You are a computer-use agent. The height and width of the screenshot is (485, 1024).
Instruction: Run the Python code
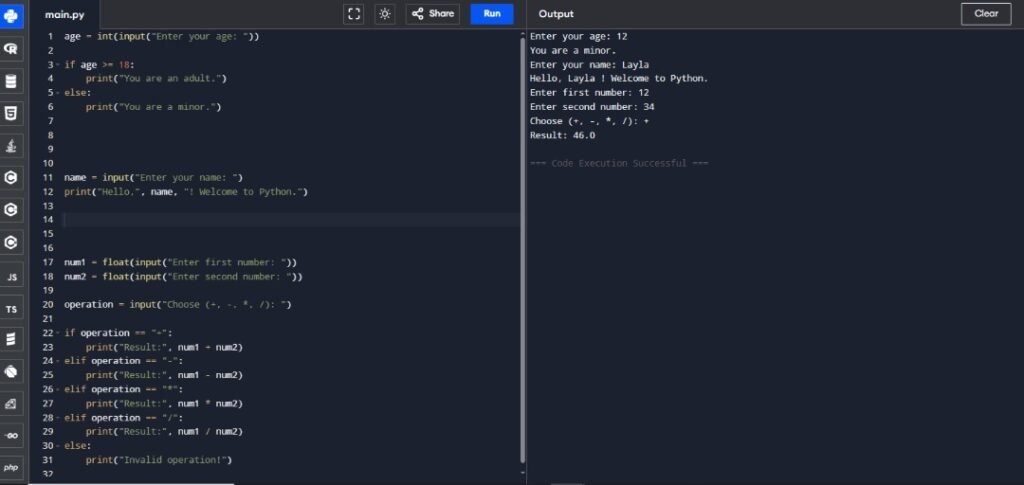(492, 14)
